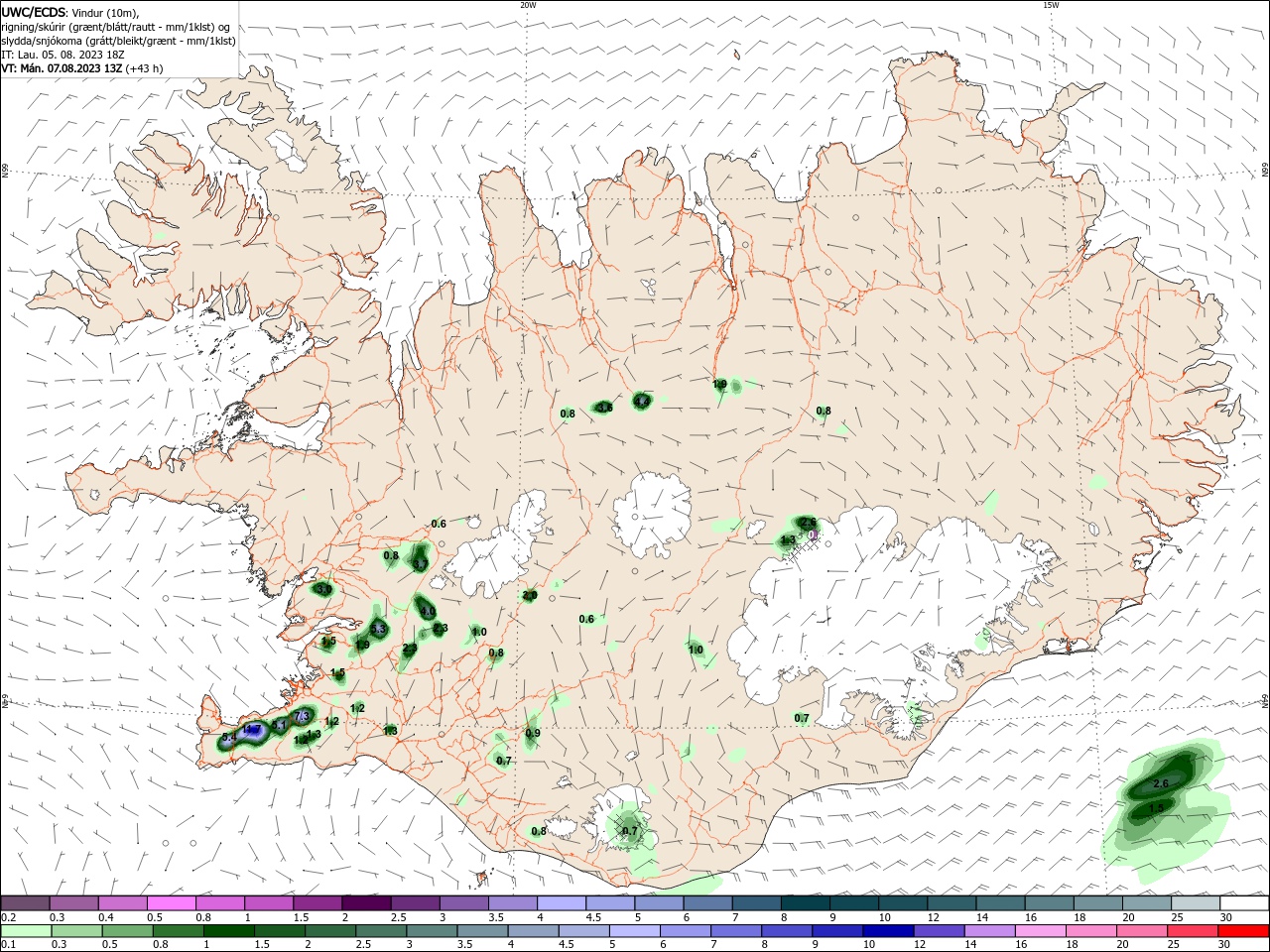Click the 11.7 precipitation value

253,731
